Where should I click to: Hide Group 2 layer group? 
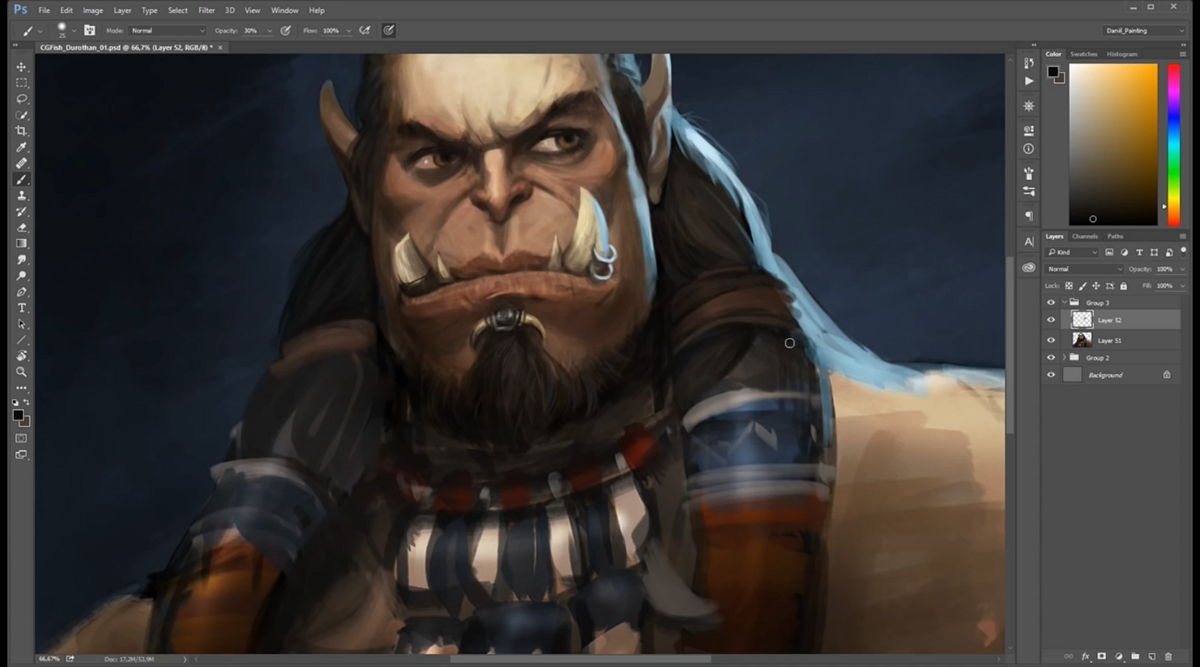1050,357
